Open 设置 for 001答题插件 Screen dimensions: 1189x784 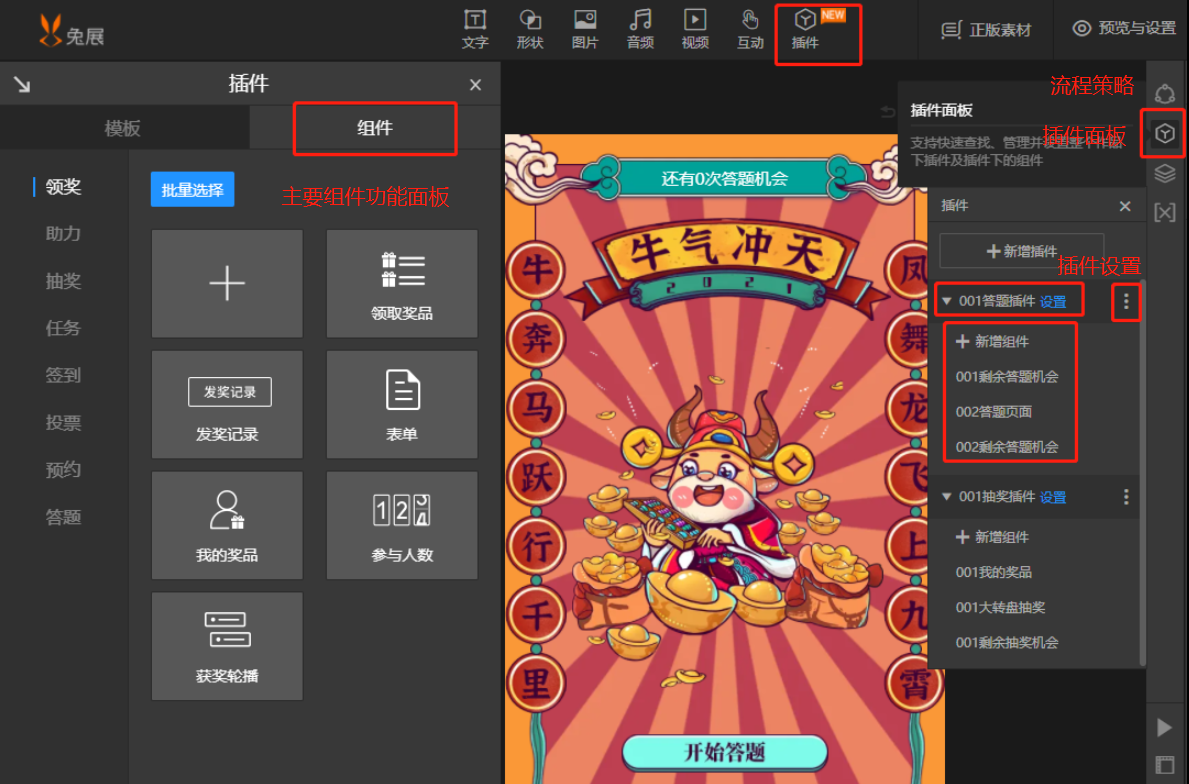coord(1053,302)
